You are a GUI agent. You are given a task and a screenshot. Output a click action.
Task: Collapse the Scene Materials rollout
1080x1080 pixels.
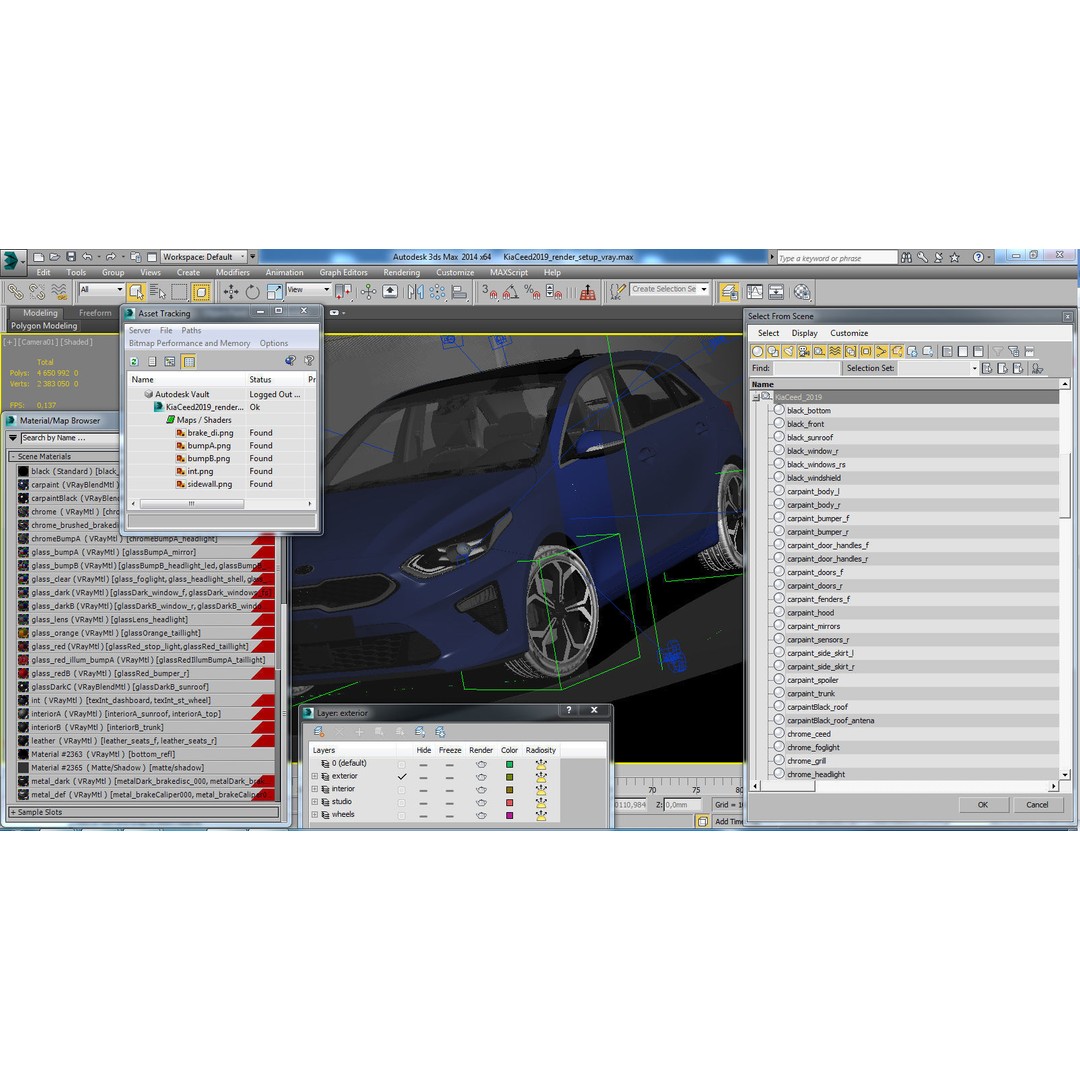click(13, 457)
